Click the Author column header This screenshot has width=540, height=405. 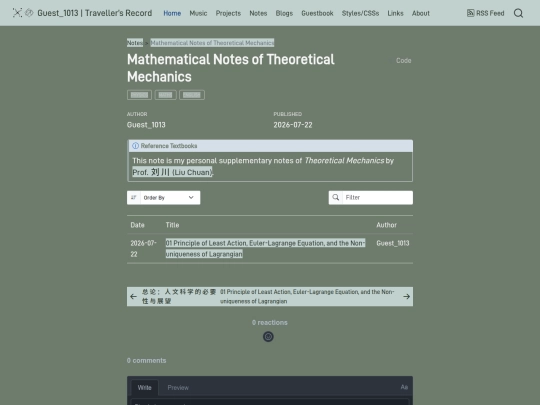coord(386,225)
